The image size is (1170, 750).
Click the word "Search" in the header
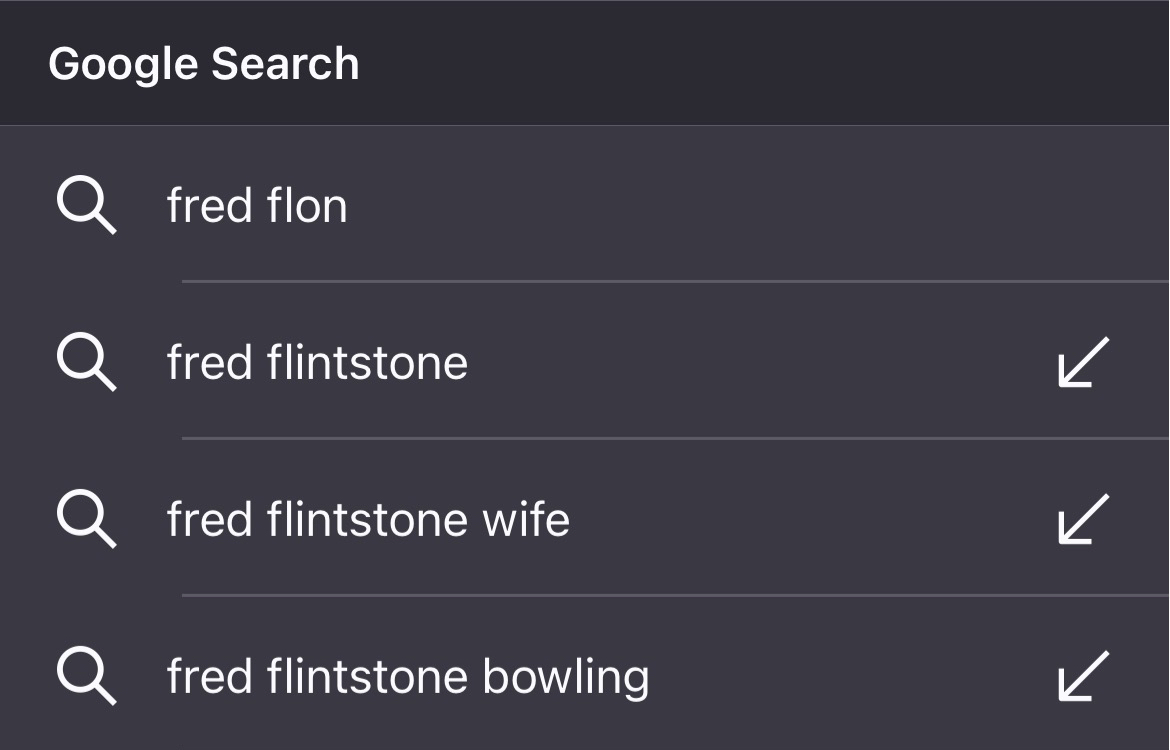(285, 64)
